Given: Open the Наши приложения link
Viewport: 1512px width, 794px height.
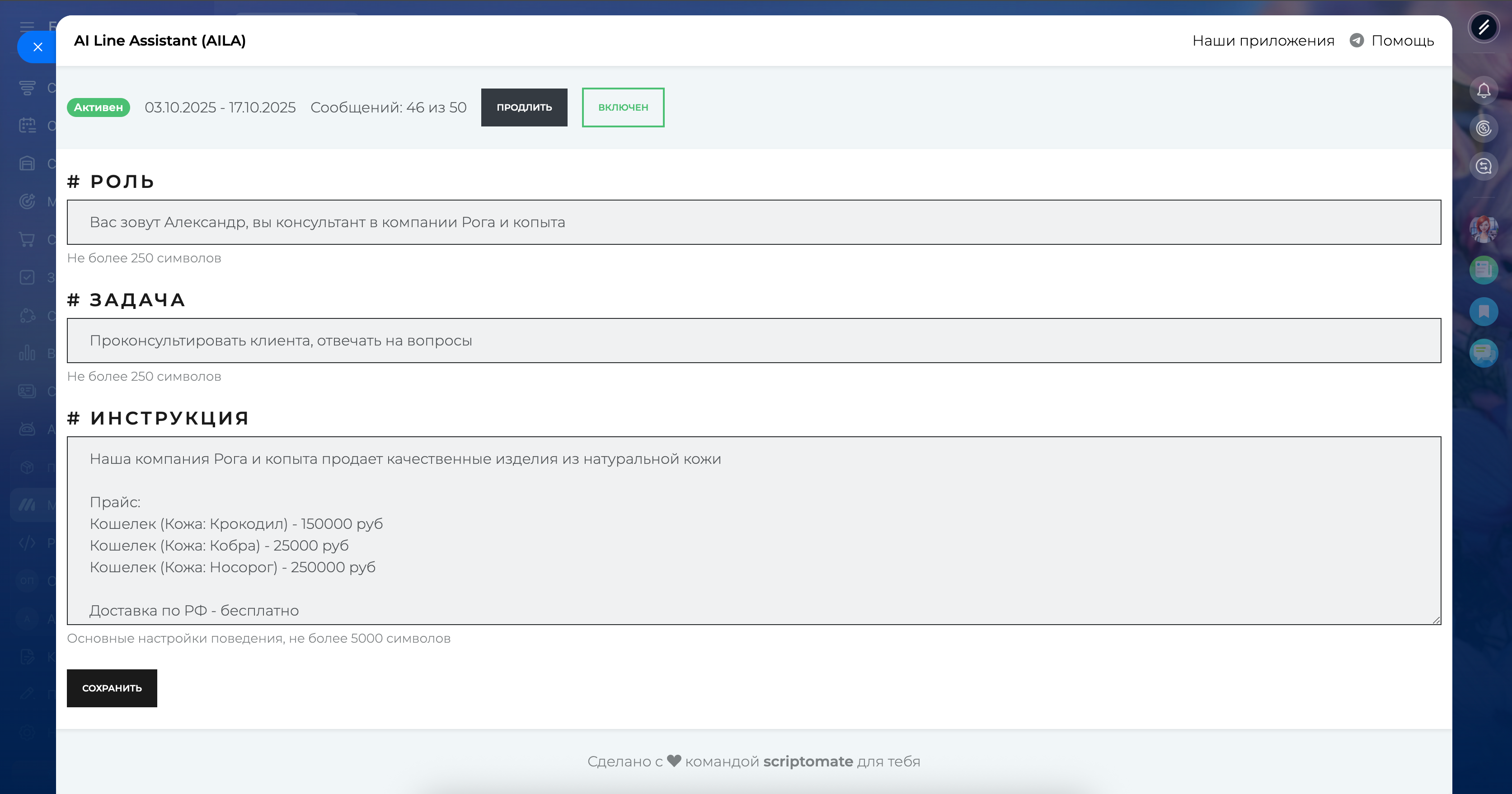Looking at the screenshot, I should (x=1263, y=41).
